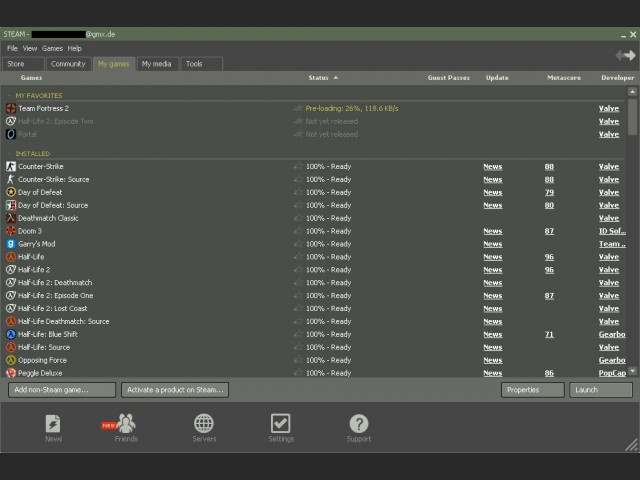The height and width of the screenshot is (480, 640).
Task: Switch to the Tools tab
Action: tap(202, 64)
